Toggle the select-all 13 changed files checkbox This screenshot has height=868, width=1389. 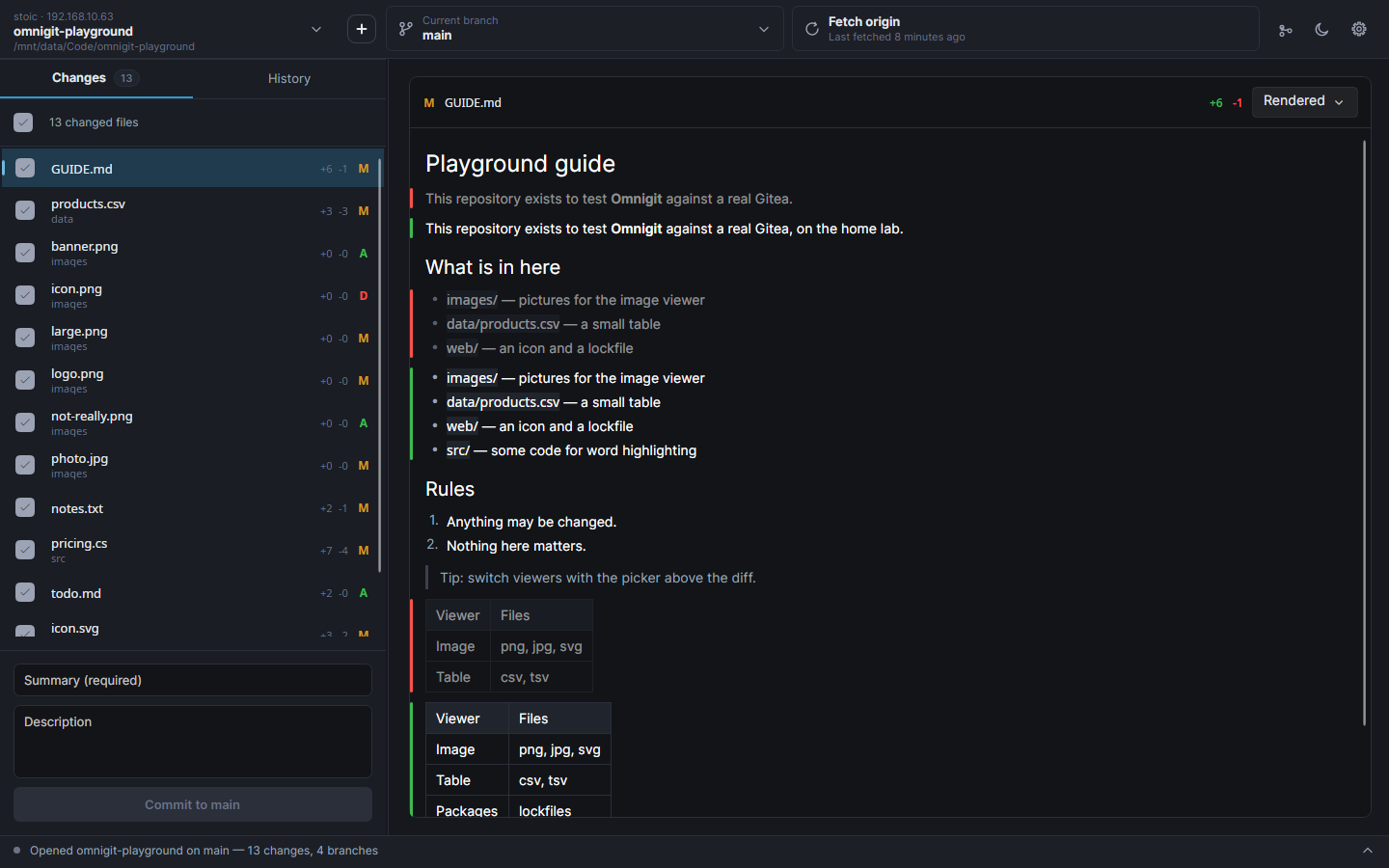coord(23,122)
